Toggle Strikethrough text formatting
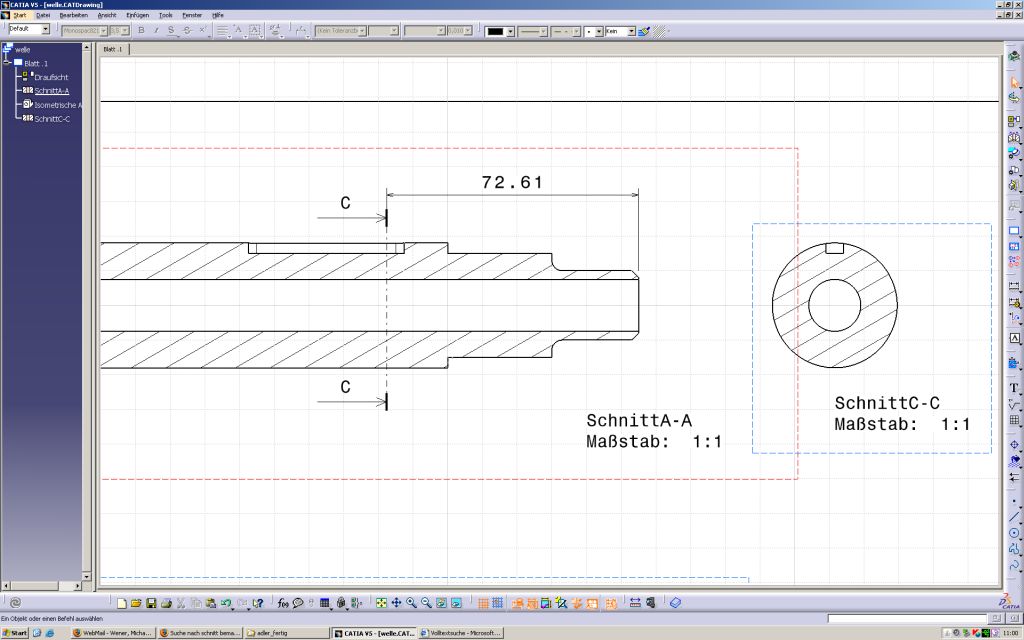This screenshot has width=1024, height=640. (x=187, y=31)
